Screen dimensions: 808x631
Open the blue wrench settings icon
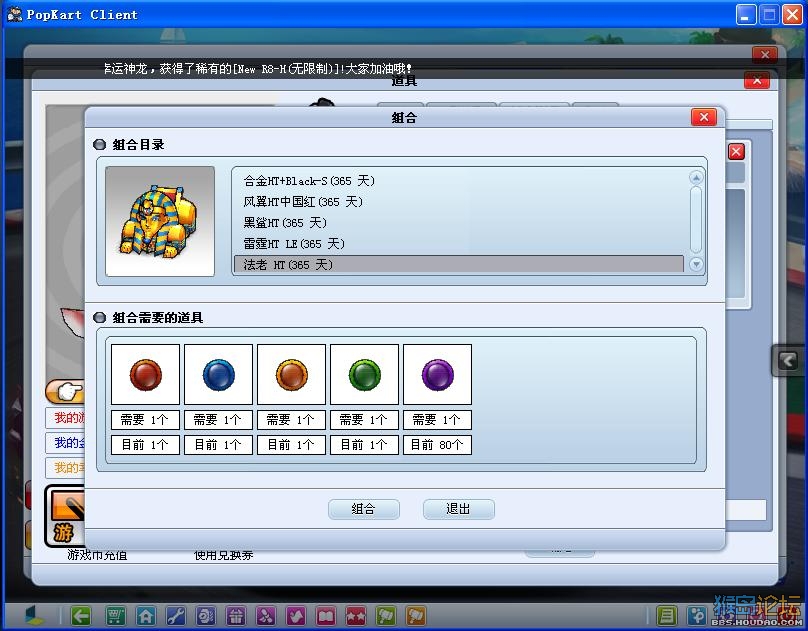coord(176,616)
